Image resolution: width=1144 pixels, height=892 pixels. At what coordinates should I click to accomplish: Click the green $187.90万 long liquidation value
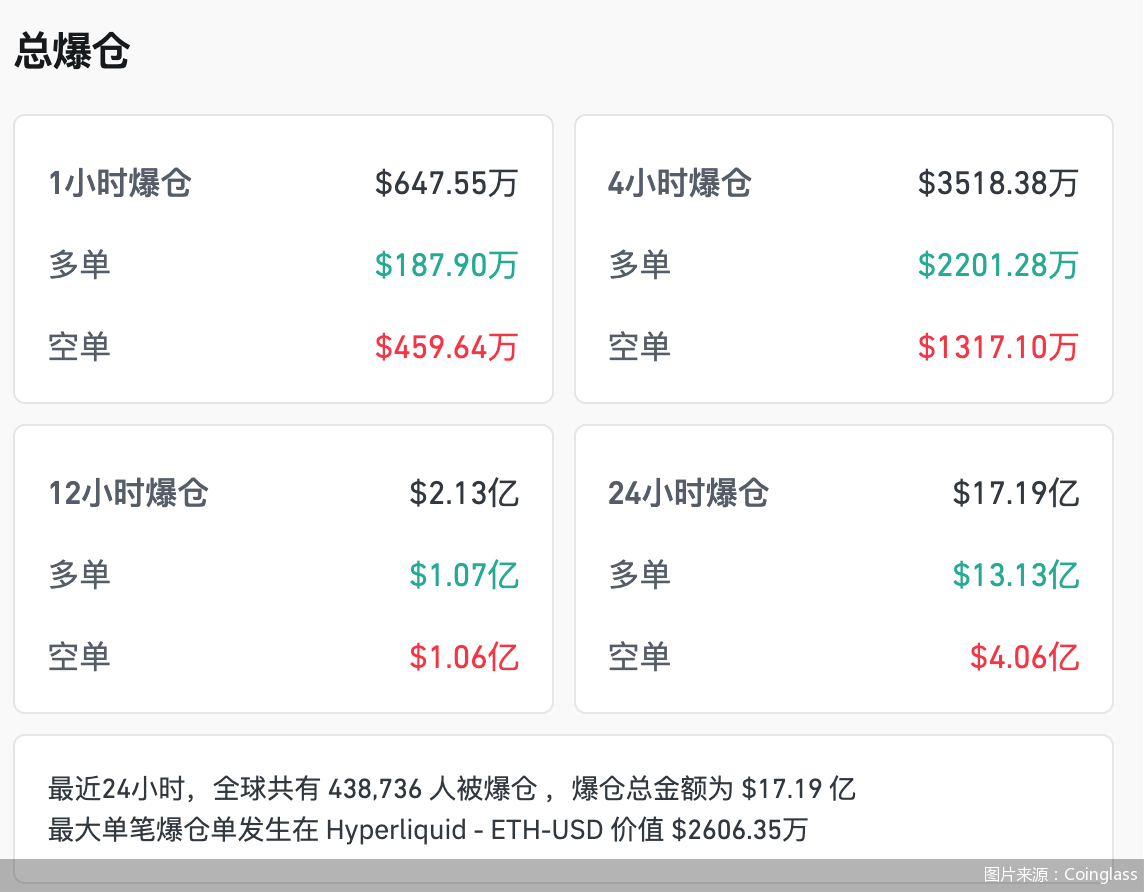446,265
